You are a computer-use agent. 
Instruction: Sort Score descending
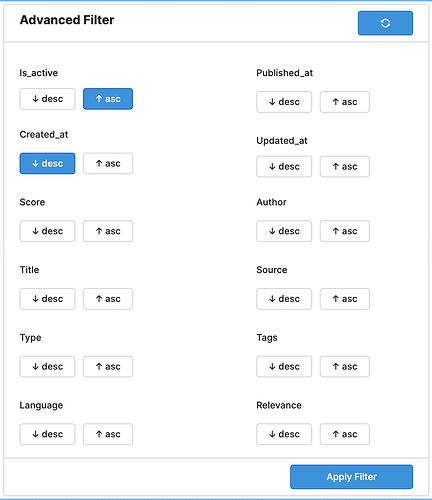point(47,231)
